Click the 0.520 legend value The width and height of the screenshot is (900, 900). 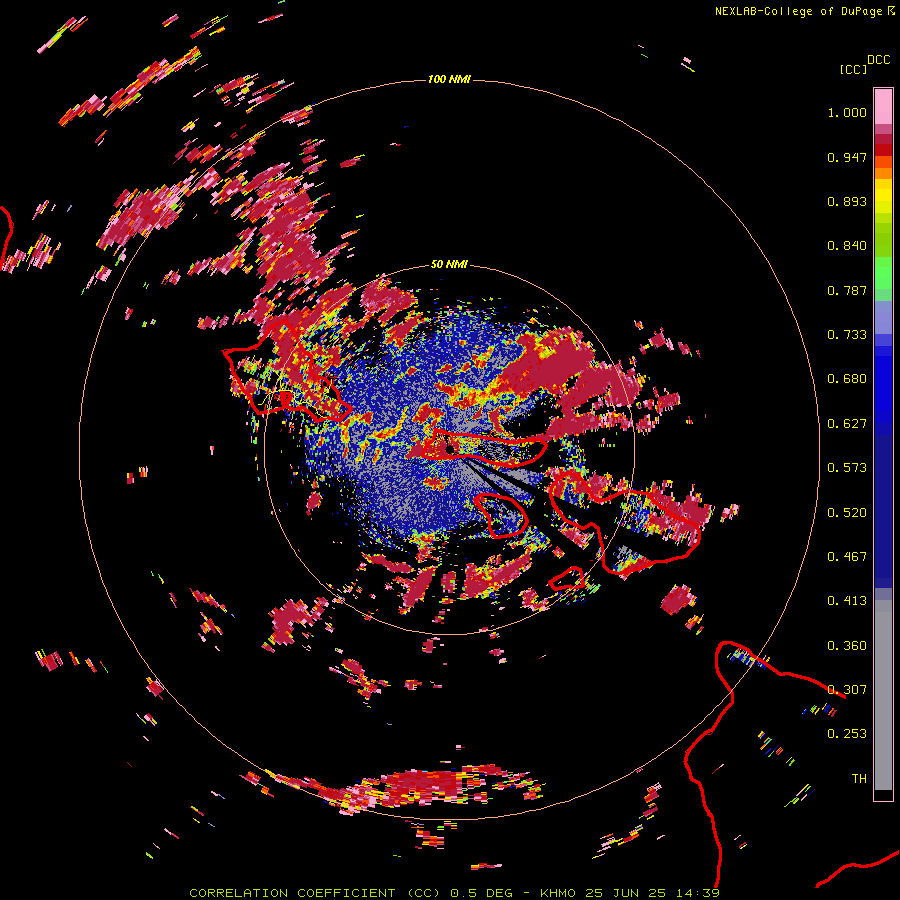click(847, 513)
